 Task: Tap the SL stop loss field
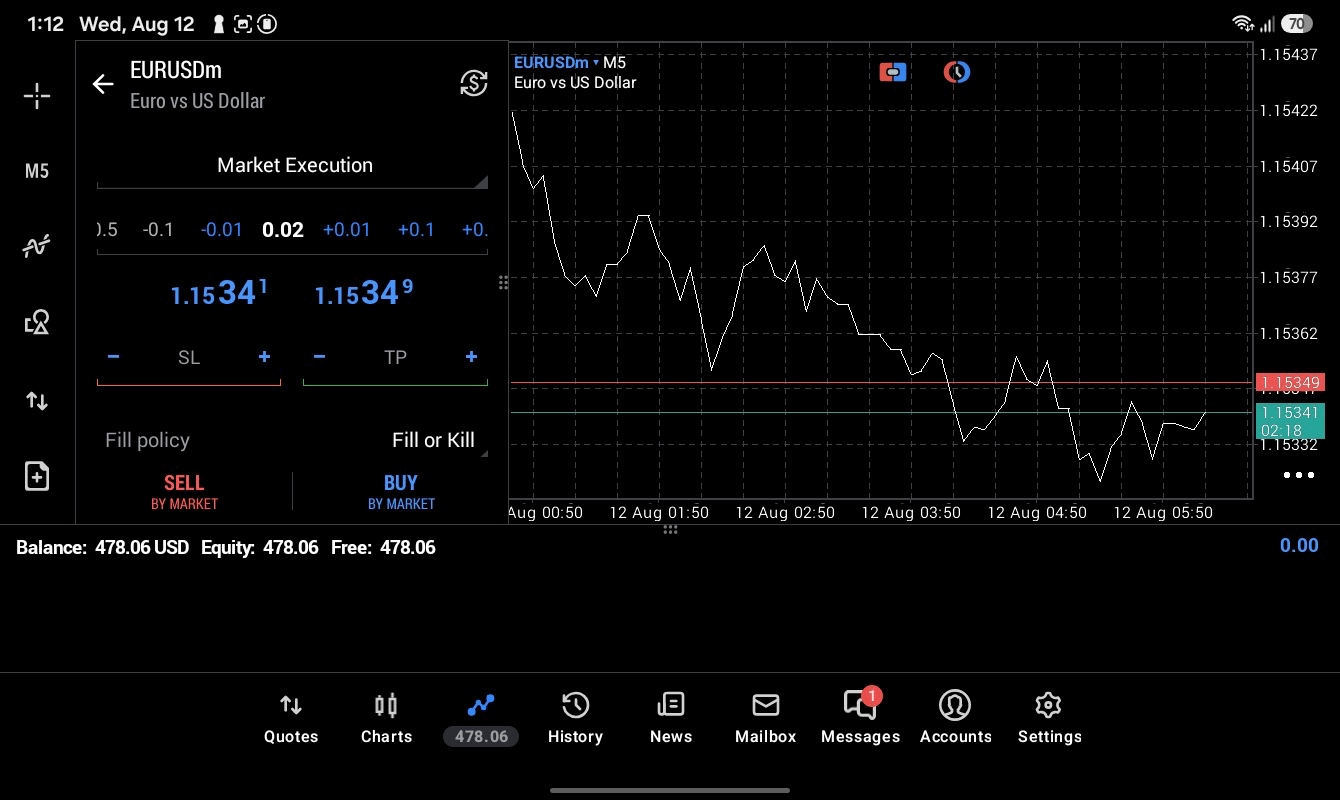pos(189,358)
